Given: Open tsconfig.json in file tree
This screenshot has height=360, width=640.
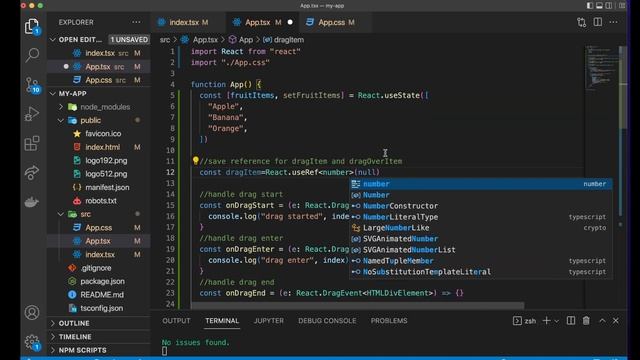Looking at the screenshot, I should (102, 308).
